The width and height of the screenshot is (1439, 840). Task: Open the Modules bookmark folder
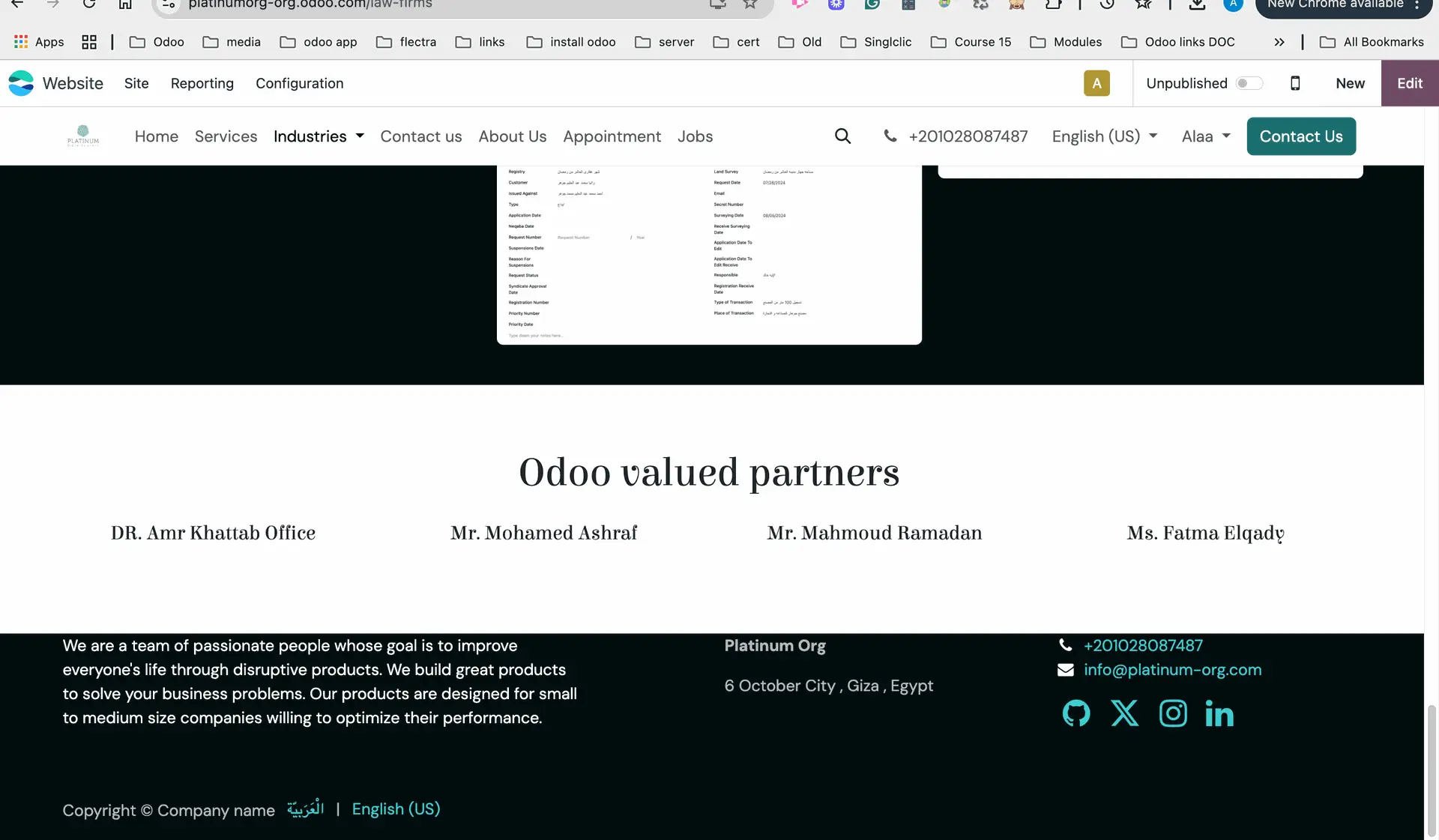tap(1066, 42)
